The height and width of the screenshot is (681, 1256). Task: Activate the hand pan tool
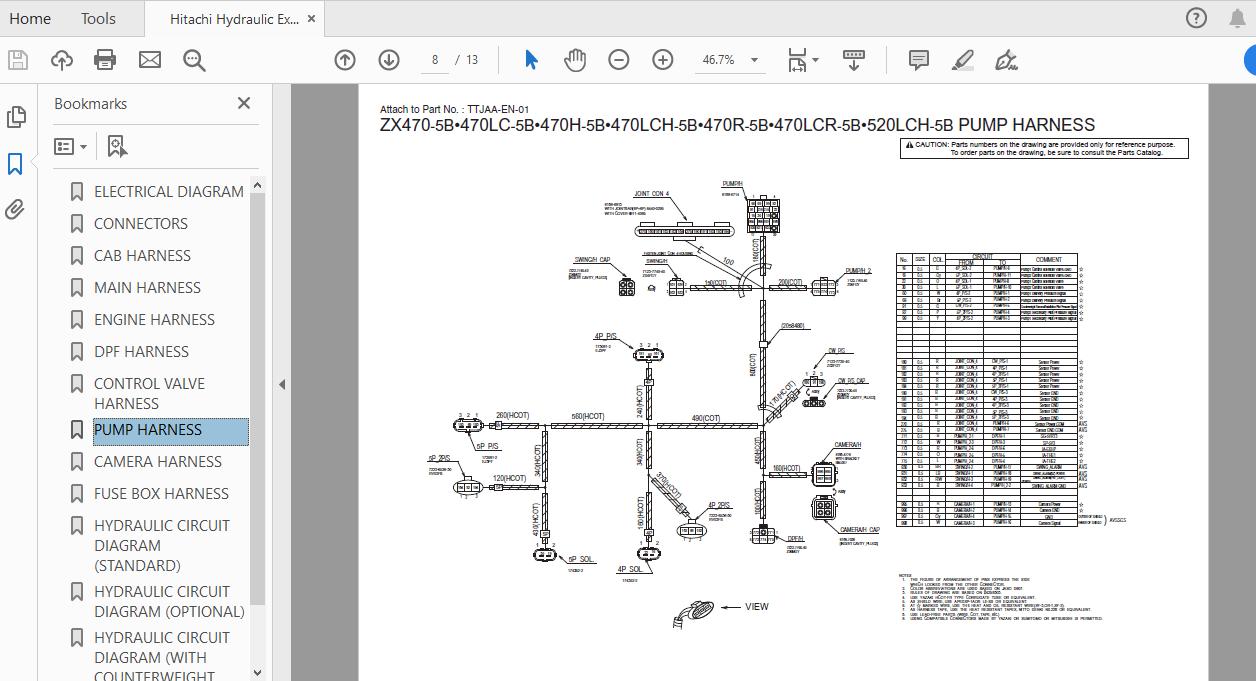coord(575,60)
